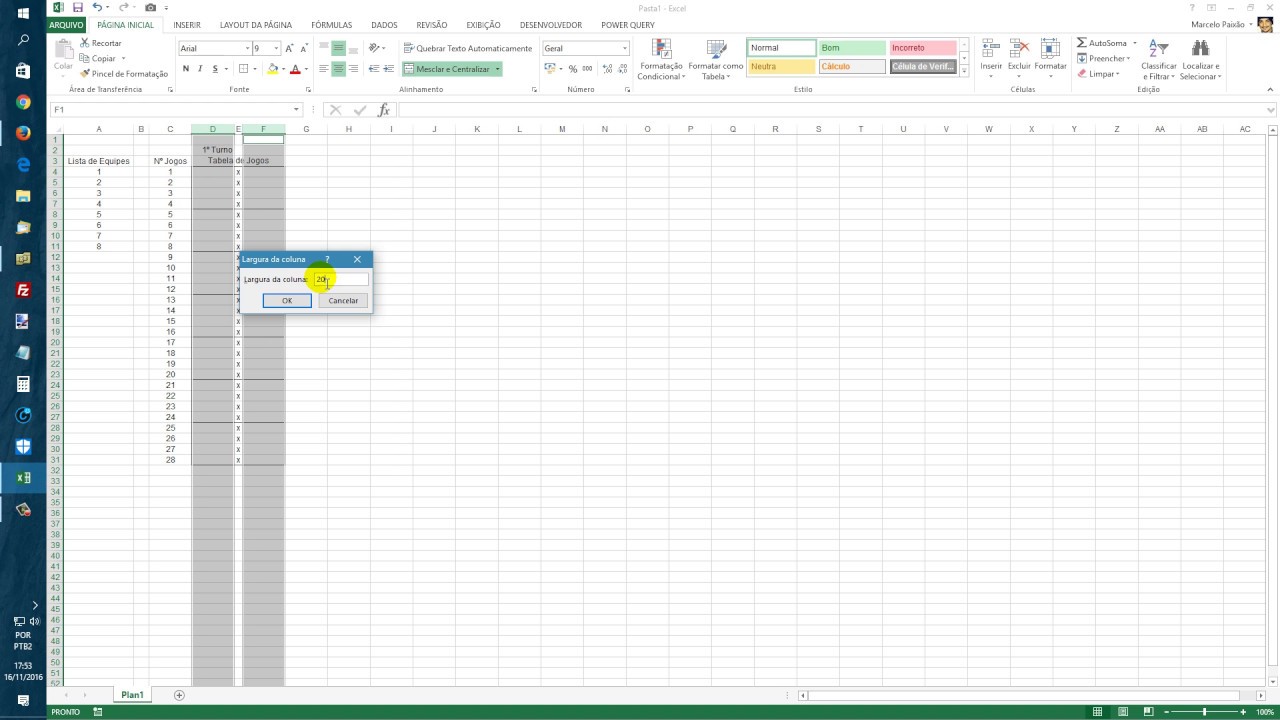This screenshot has width=1280, height=720.
Task: Toggle align text left
Action: pos(323,69)
